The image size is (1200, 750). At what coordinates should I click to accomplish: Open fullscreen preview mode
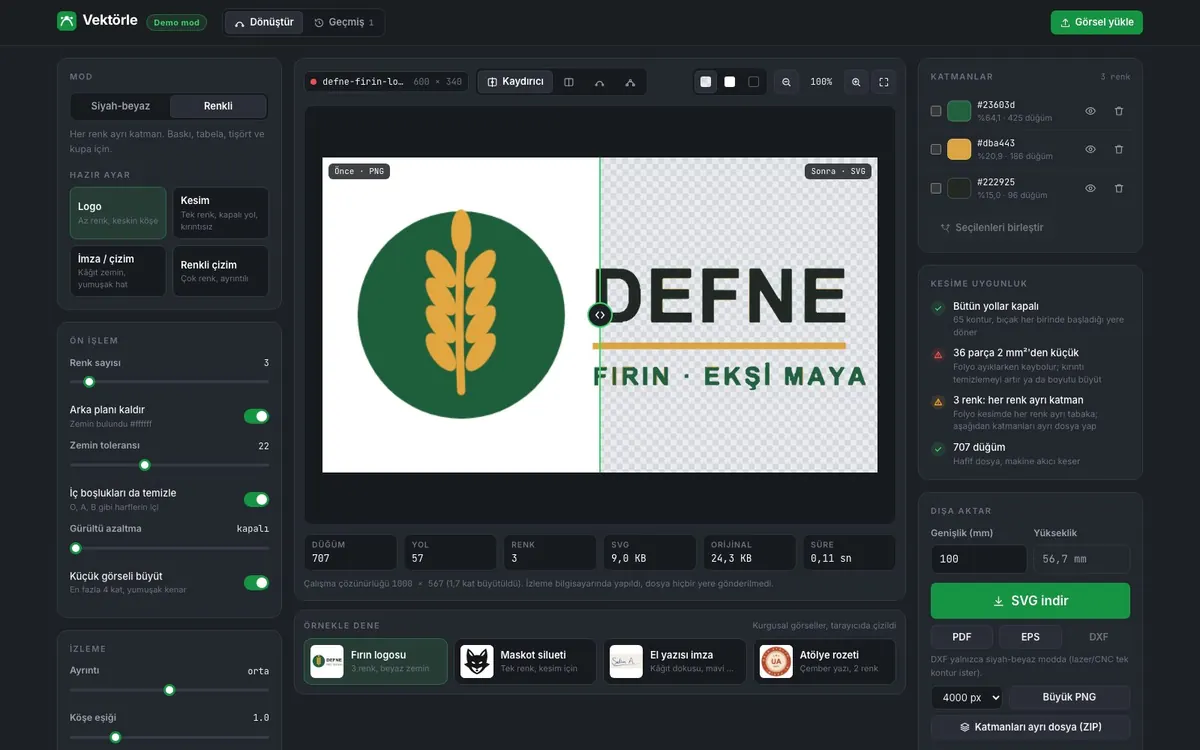(884, 82)
